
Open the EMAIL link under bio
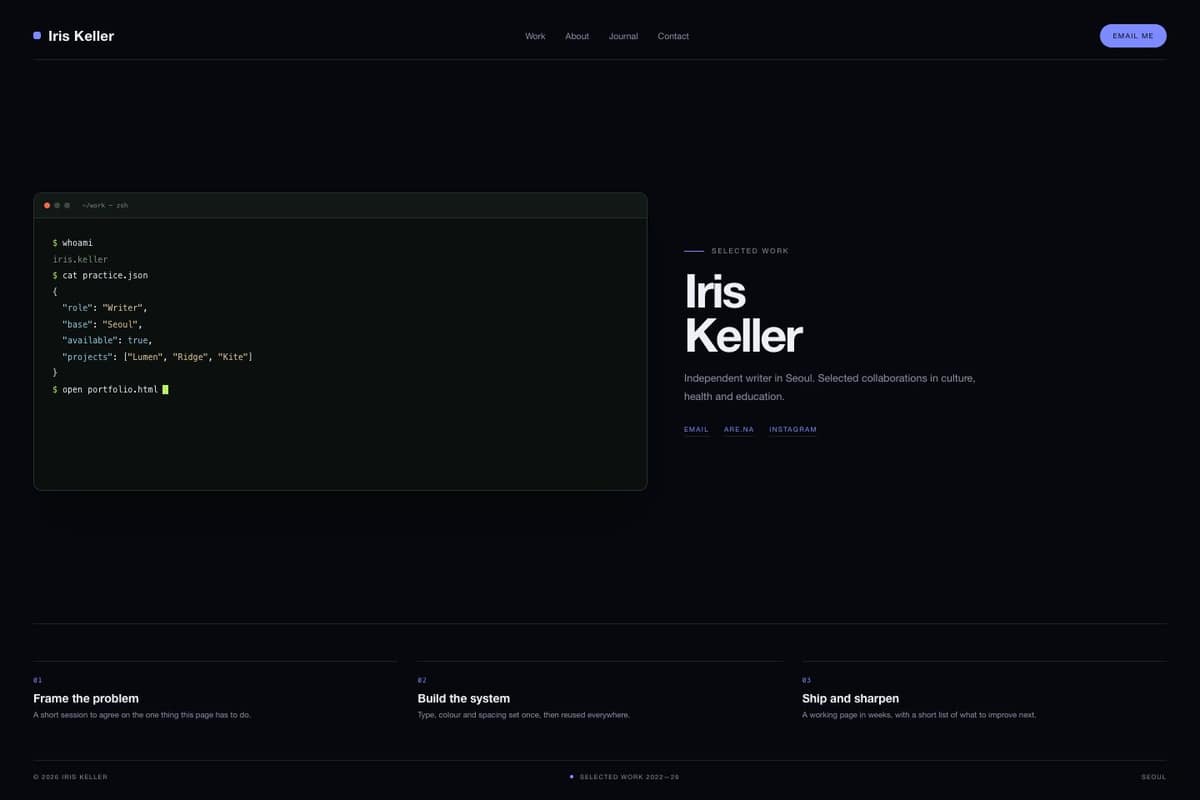(696, 430)
